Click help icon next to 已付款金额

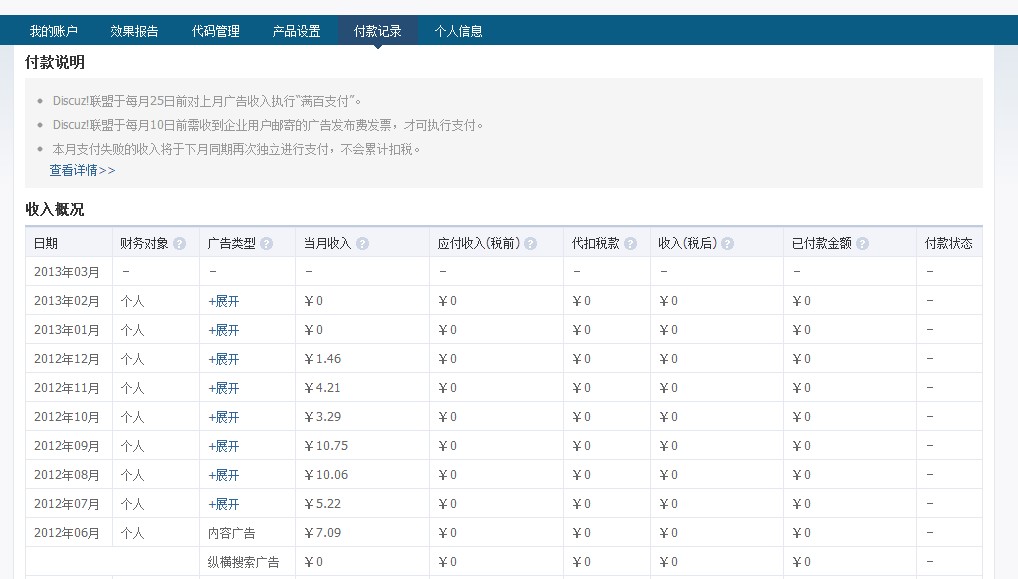point(862,243)
